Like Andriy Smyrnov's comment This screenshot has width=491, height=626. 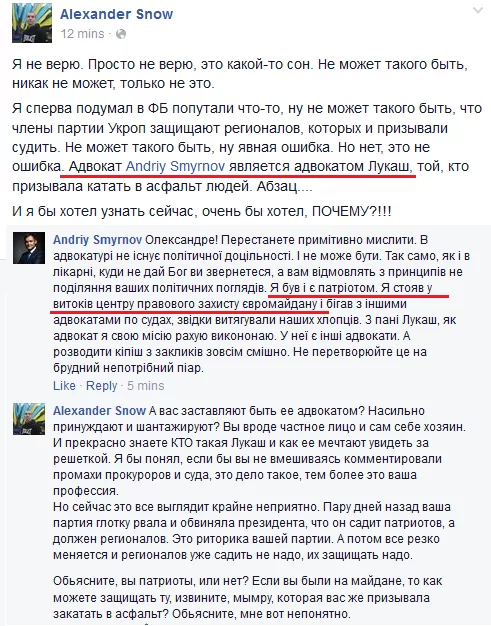tap(64, 386)
